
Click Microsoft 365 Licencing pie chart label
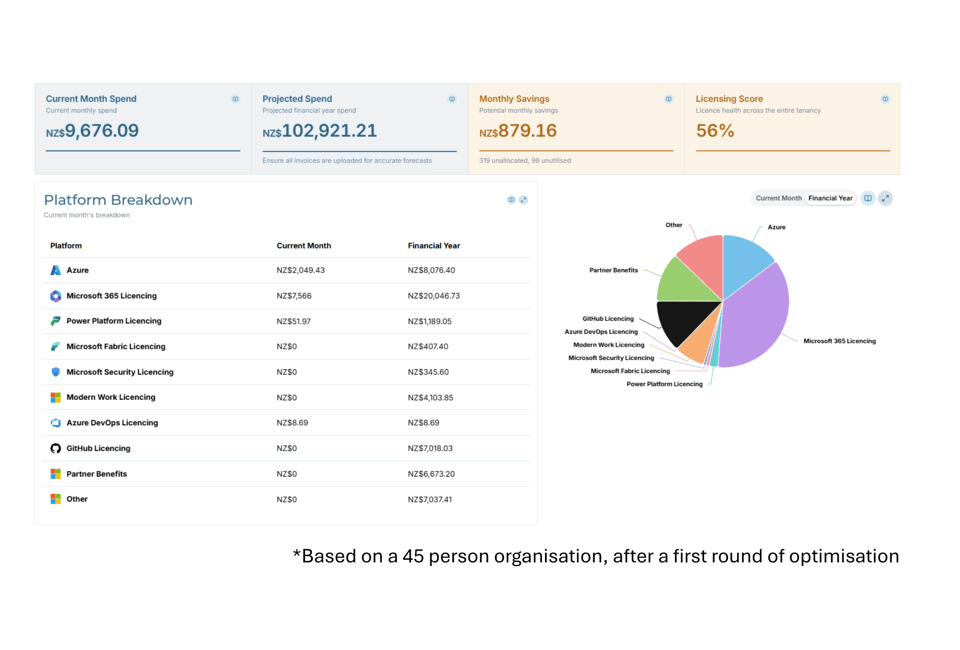[839, 342]
